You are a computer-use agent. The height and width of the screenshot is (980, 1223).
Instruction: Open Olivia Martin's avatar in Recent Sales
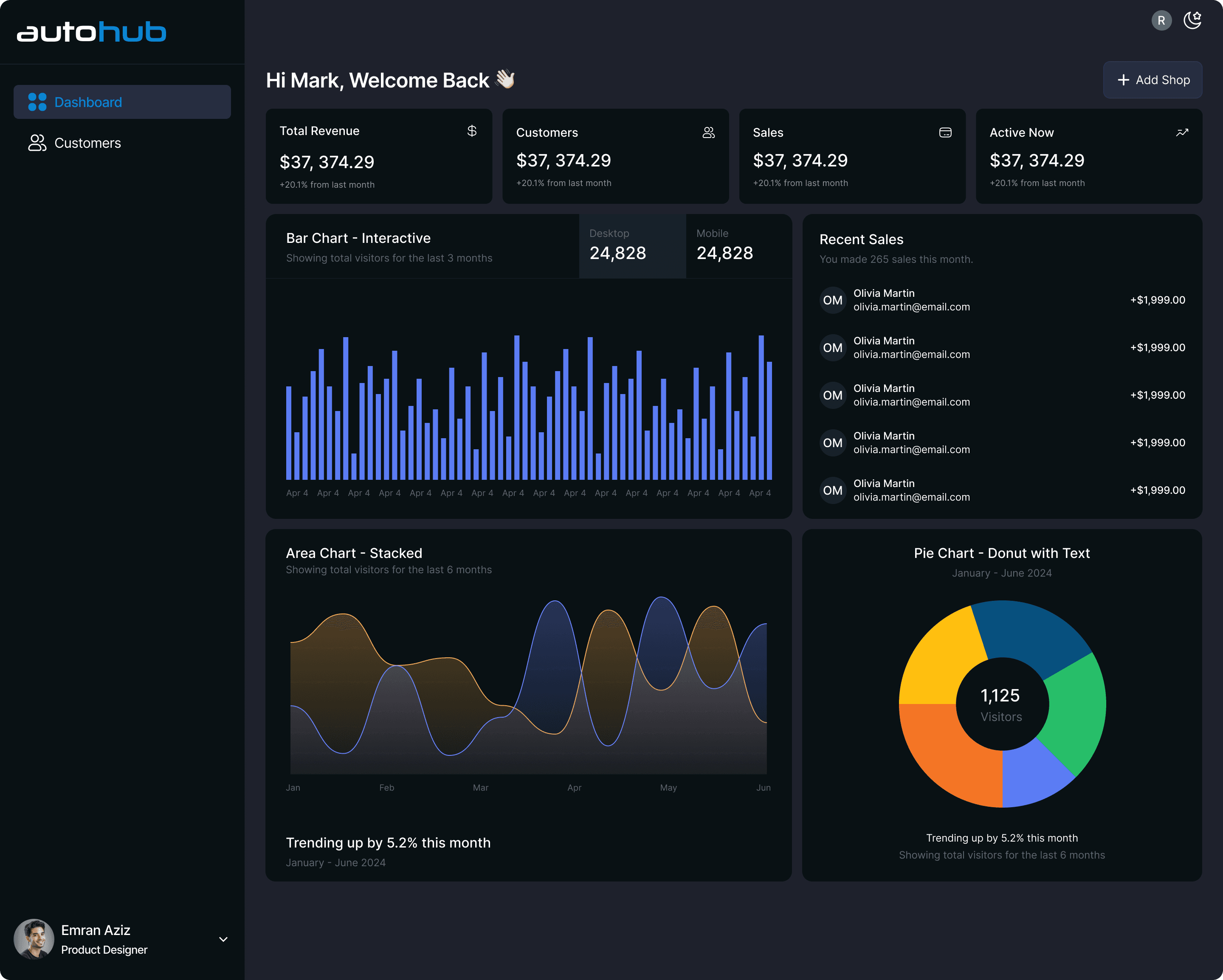tap(832, 300)
